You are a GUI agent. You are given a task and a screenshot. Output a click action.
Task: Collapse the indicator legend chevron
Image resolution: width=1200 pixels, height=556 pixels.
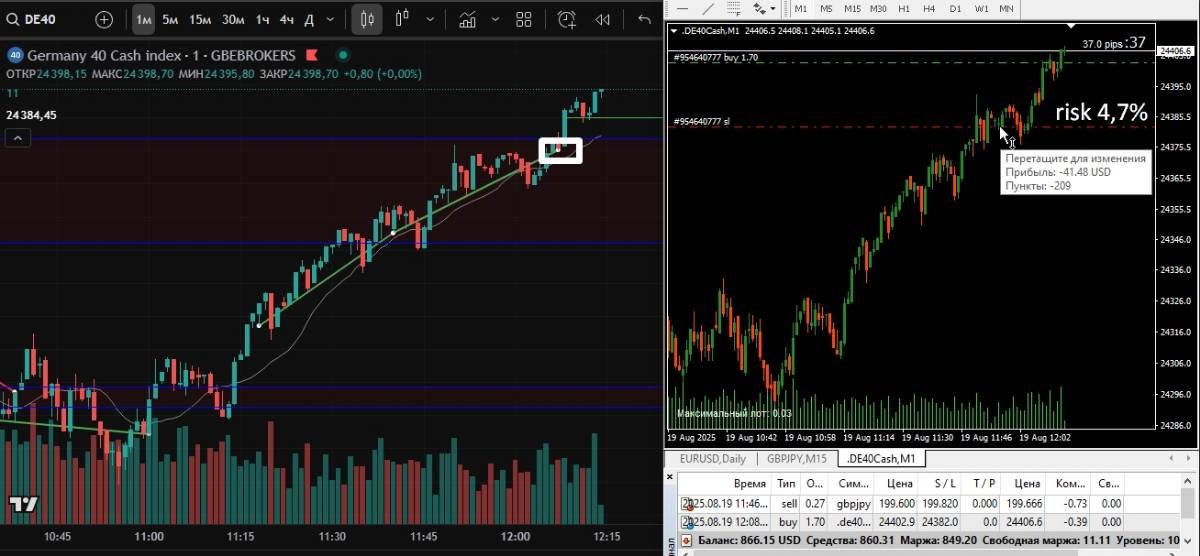pos(17,139)
